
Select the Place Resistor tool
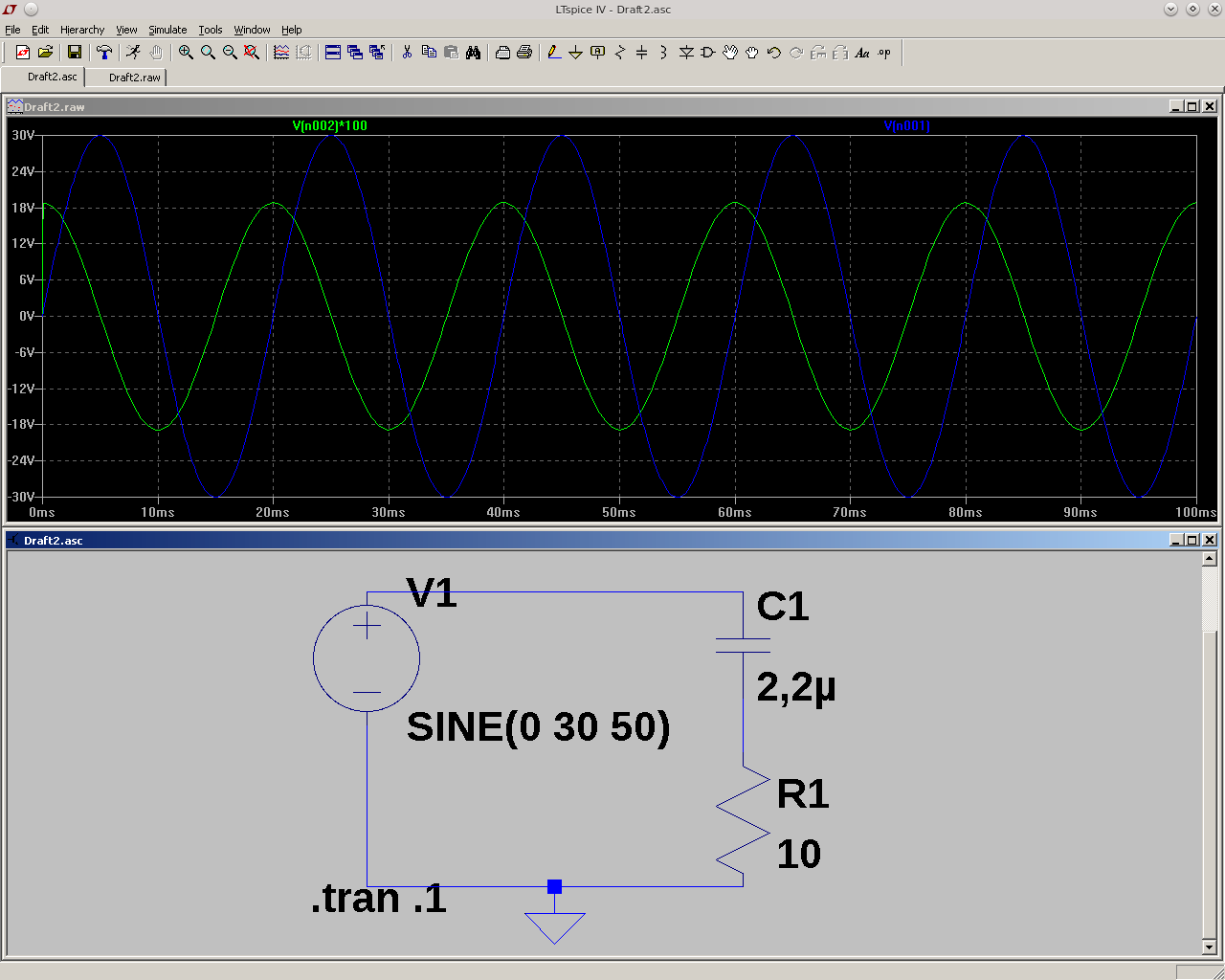tap(619, 53)
